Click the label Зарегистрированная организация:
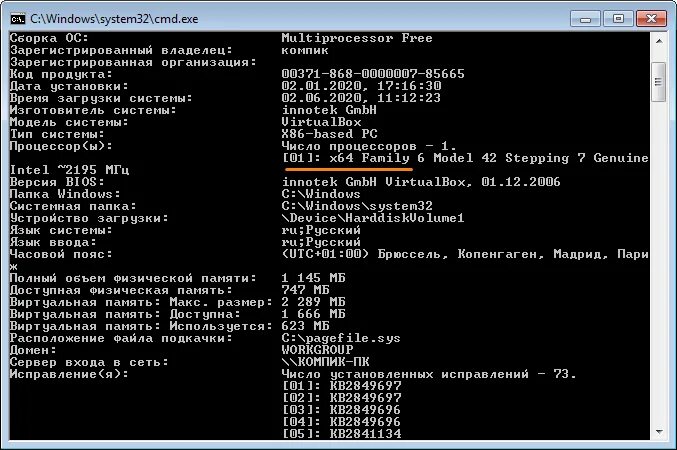The image size is (677, 450). (133, 62)
